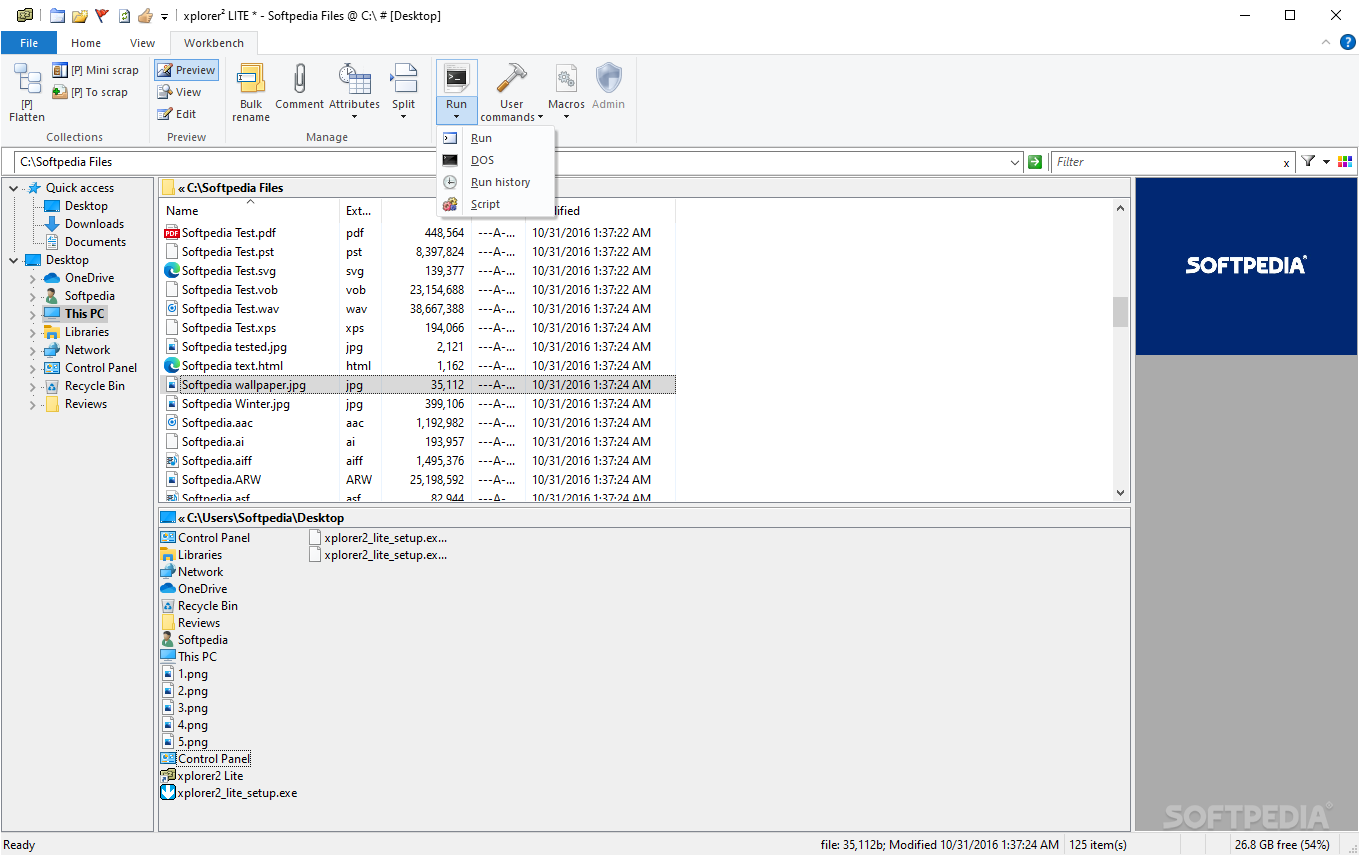Open the color-coding grid icon
1360x856 pixels.
[x=1345, y=162]
